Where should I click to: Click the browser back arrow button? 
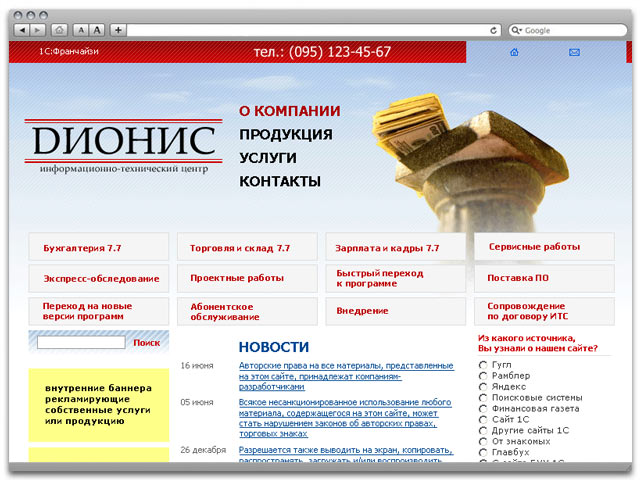tap(22, 30)
